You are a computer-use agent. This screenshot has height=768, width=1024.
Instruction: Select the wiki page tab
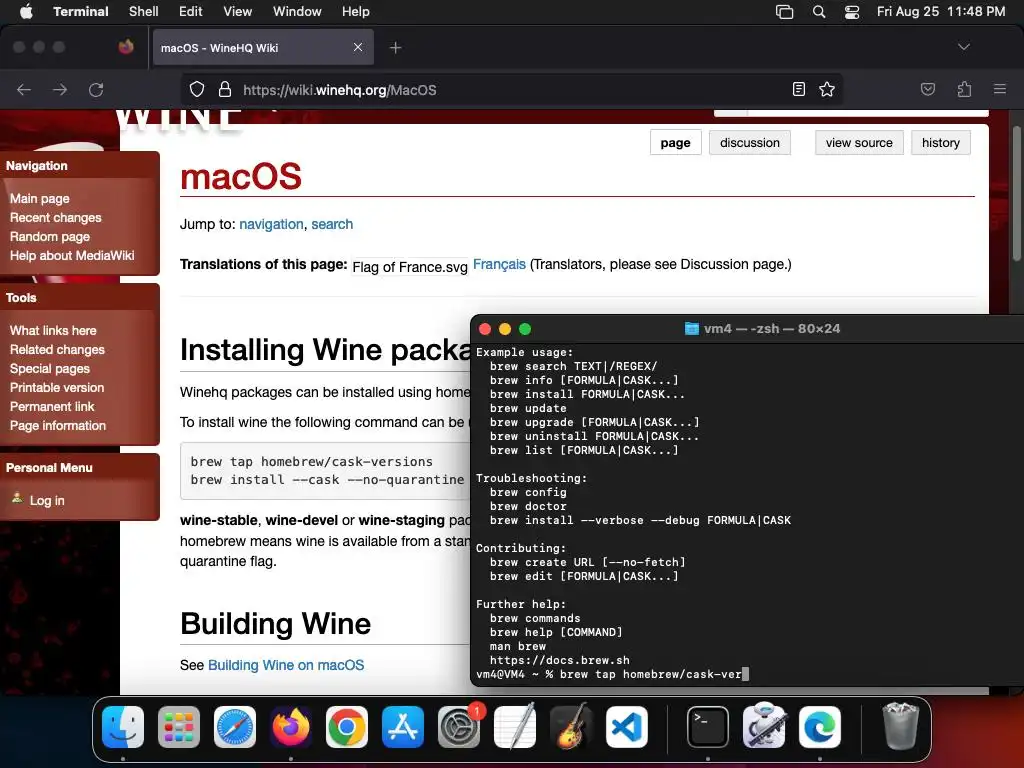[x=675, y=142]
